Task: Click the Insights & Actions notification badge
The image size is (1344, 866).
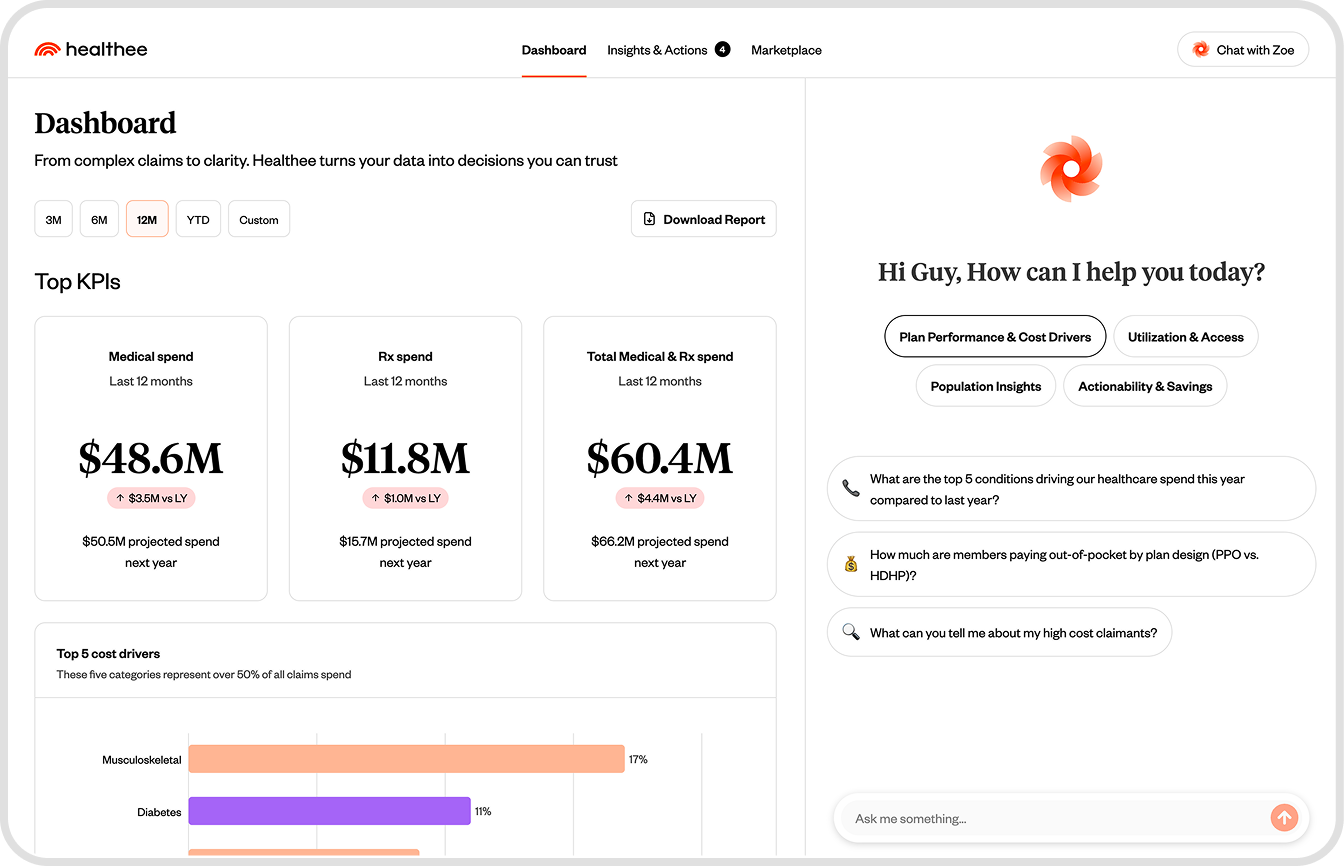Action: (x=722, y=49)
